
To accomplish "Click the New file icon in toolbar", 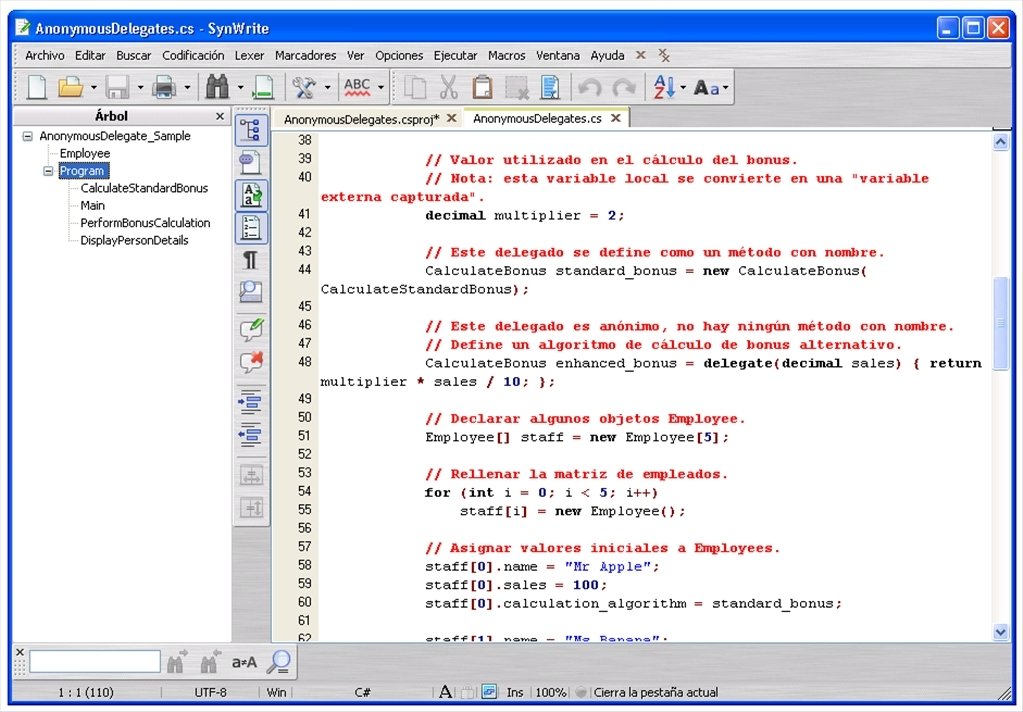I will coord(37,87).
